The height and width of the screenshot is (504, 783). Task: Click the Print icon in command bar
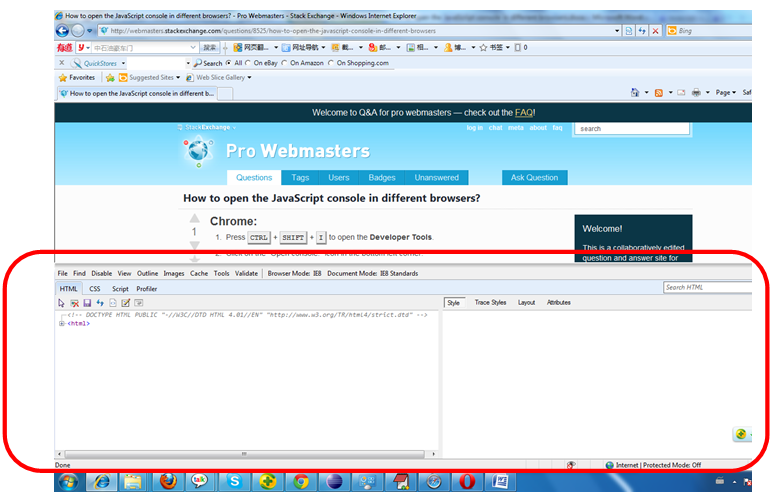click(696, 92)
